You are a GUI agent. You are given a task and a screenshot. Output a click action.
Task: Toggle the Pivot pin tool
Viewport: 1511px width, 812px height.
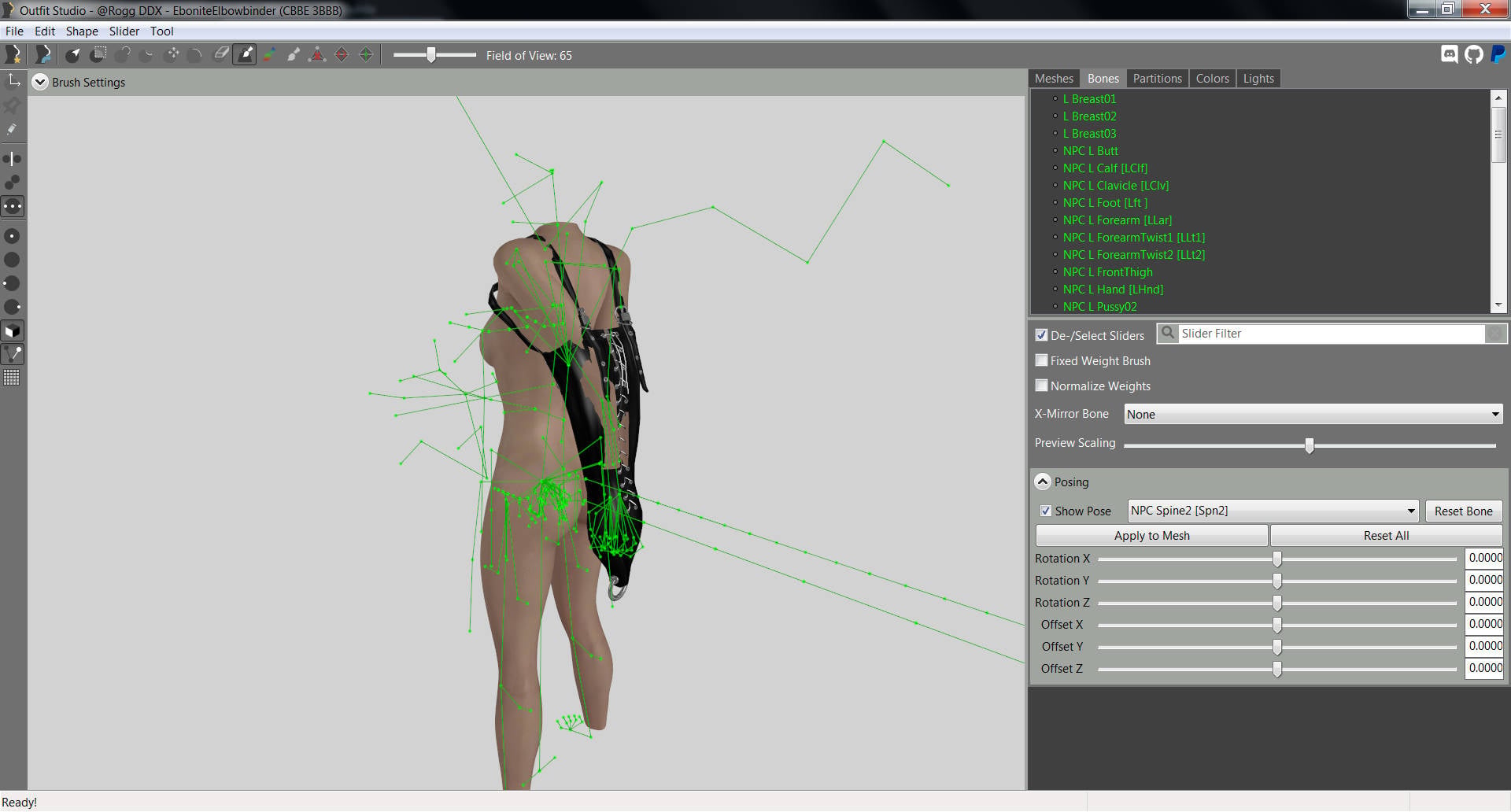tap(13, 105)
